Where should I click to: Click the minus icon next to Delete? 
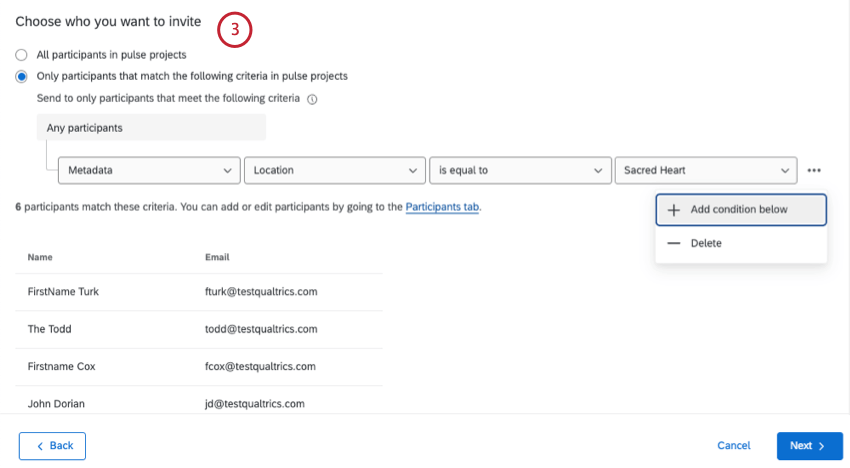click(673, 243)
